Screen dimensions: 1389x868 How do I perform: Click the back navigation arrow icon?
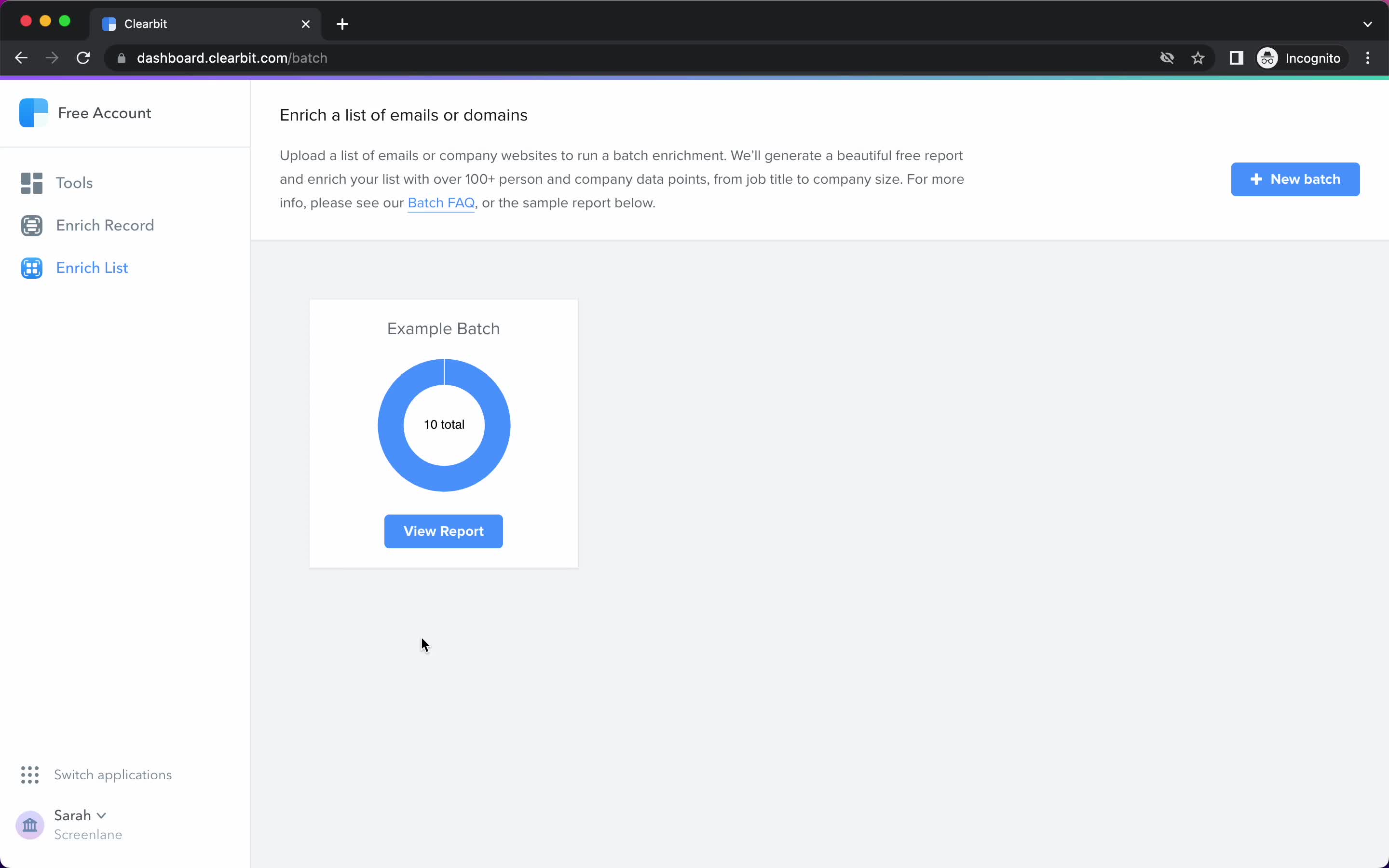[x=22, y=58]
